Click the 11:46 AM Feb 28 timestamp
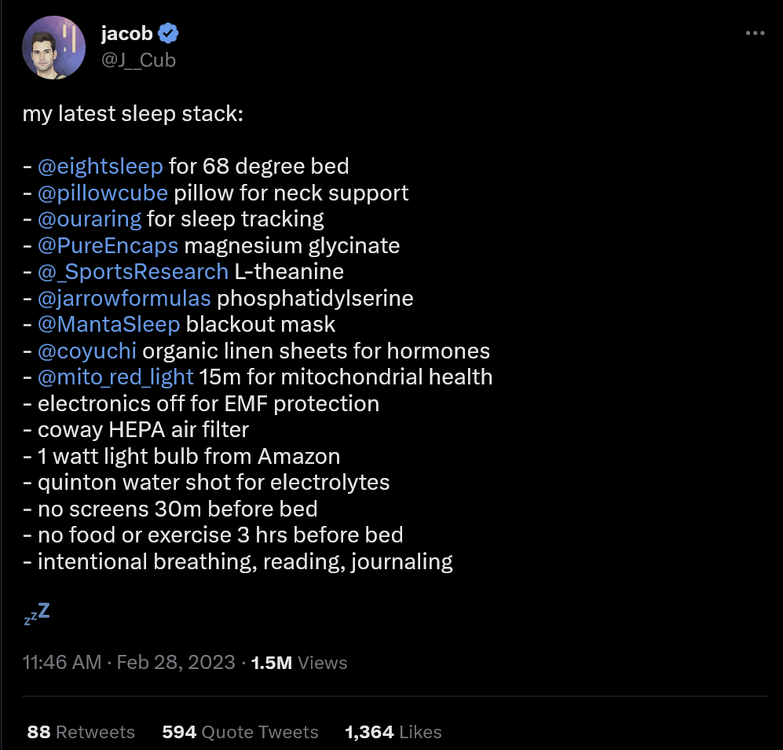The width and height of the screenshot is (783, 750). (128, 662)
